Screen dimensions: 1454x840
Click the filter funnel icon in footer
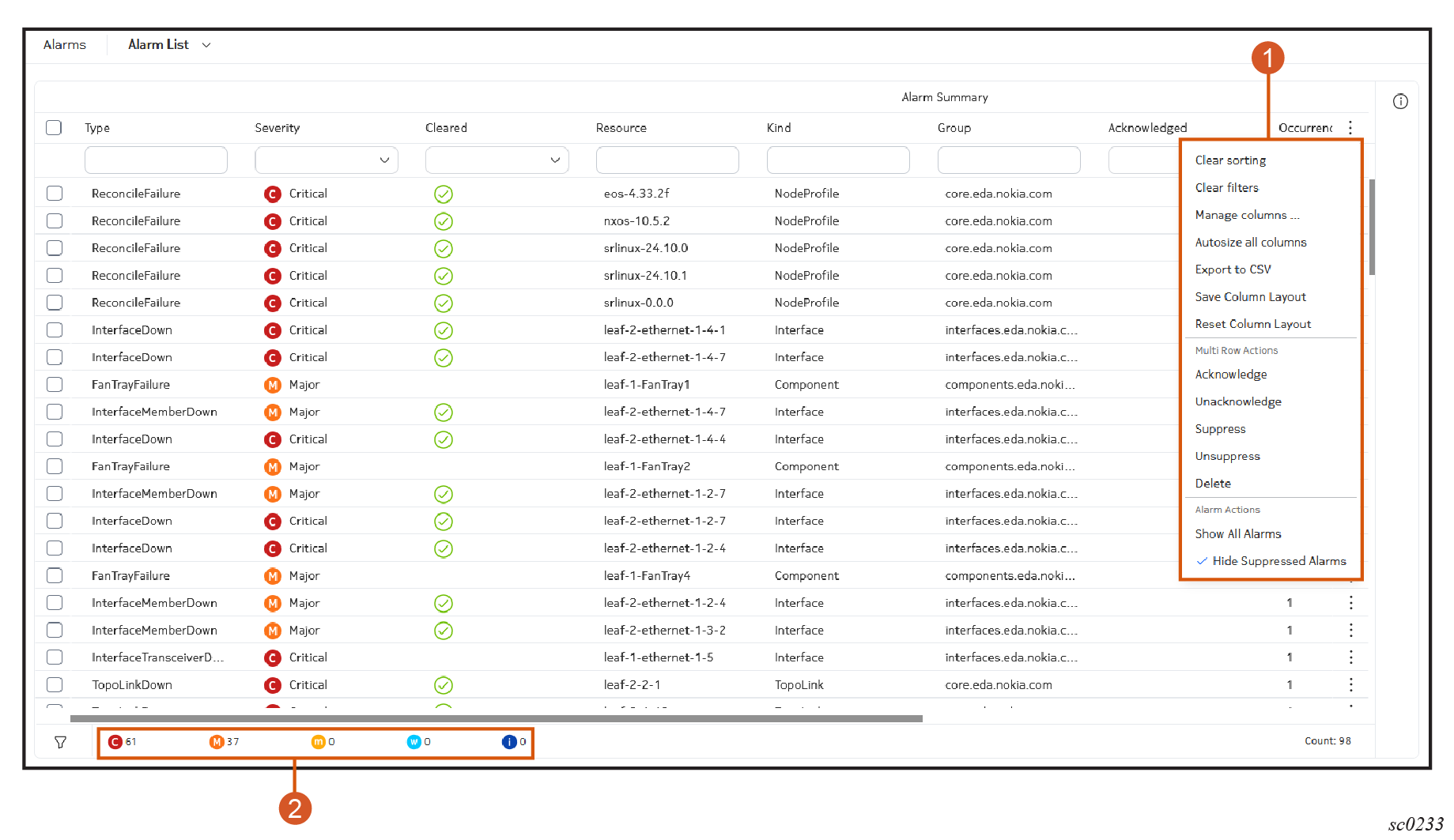click(x=60, y=742)
